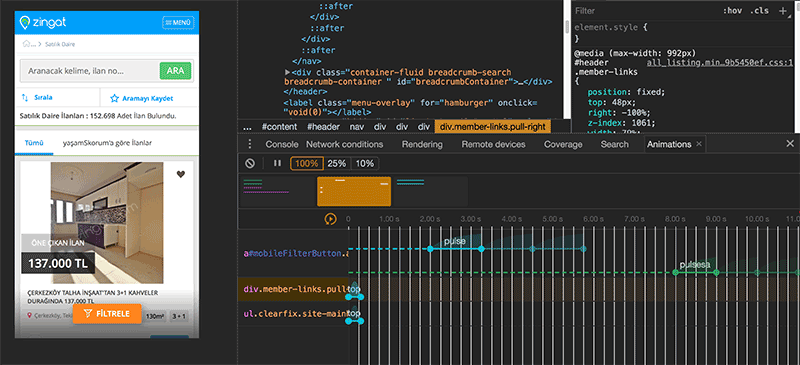Open the MENÜ hamburger on the page
Image resolution: width=800 pixels, height=365 pixels.
178,22
